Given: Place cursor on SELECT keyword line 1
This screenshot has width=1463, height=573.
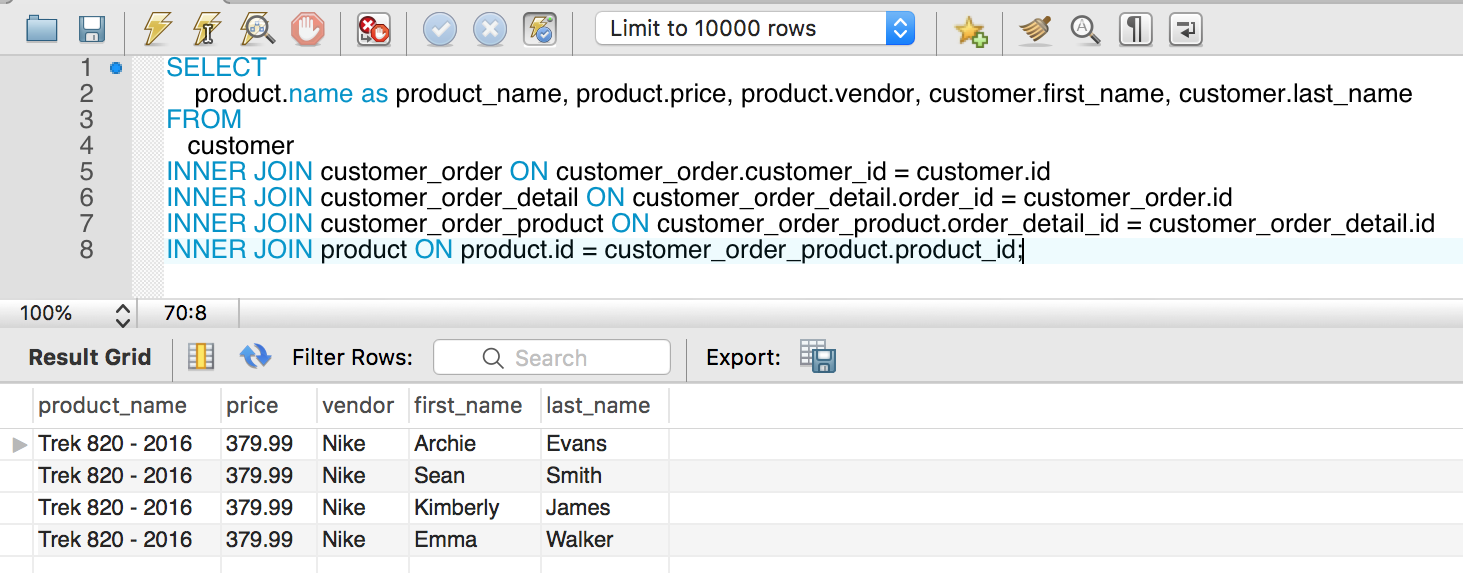Looking at the screenshot, I should click(216, 68).
